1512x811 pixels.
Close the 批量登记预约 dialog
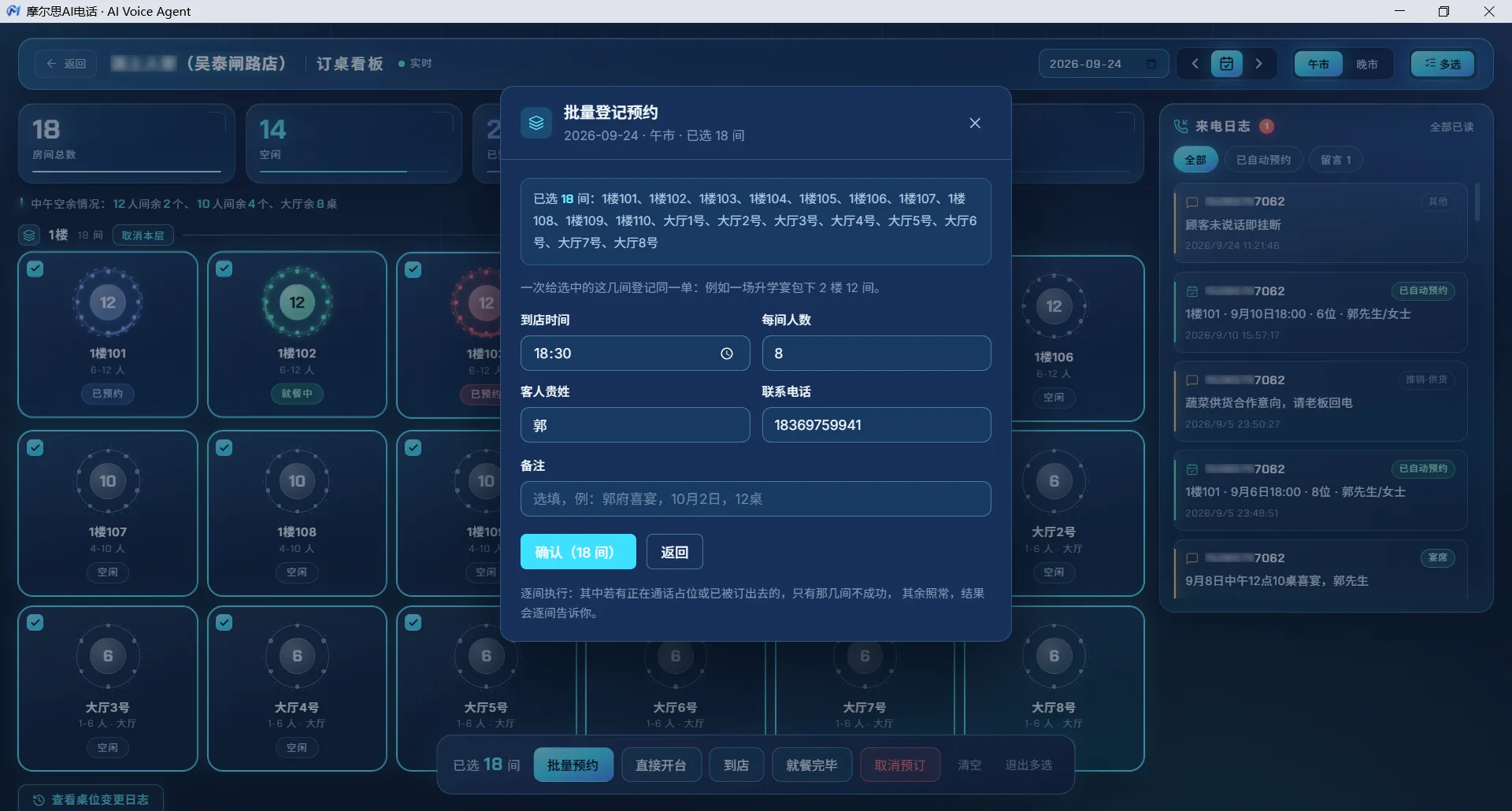pos(975,123)
